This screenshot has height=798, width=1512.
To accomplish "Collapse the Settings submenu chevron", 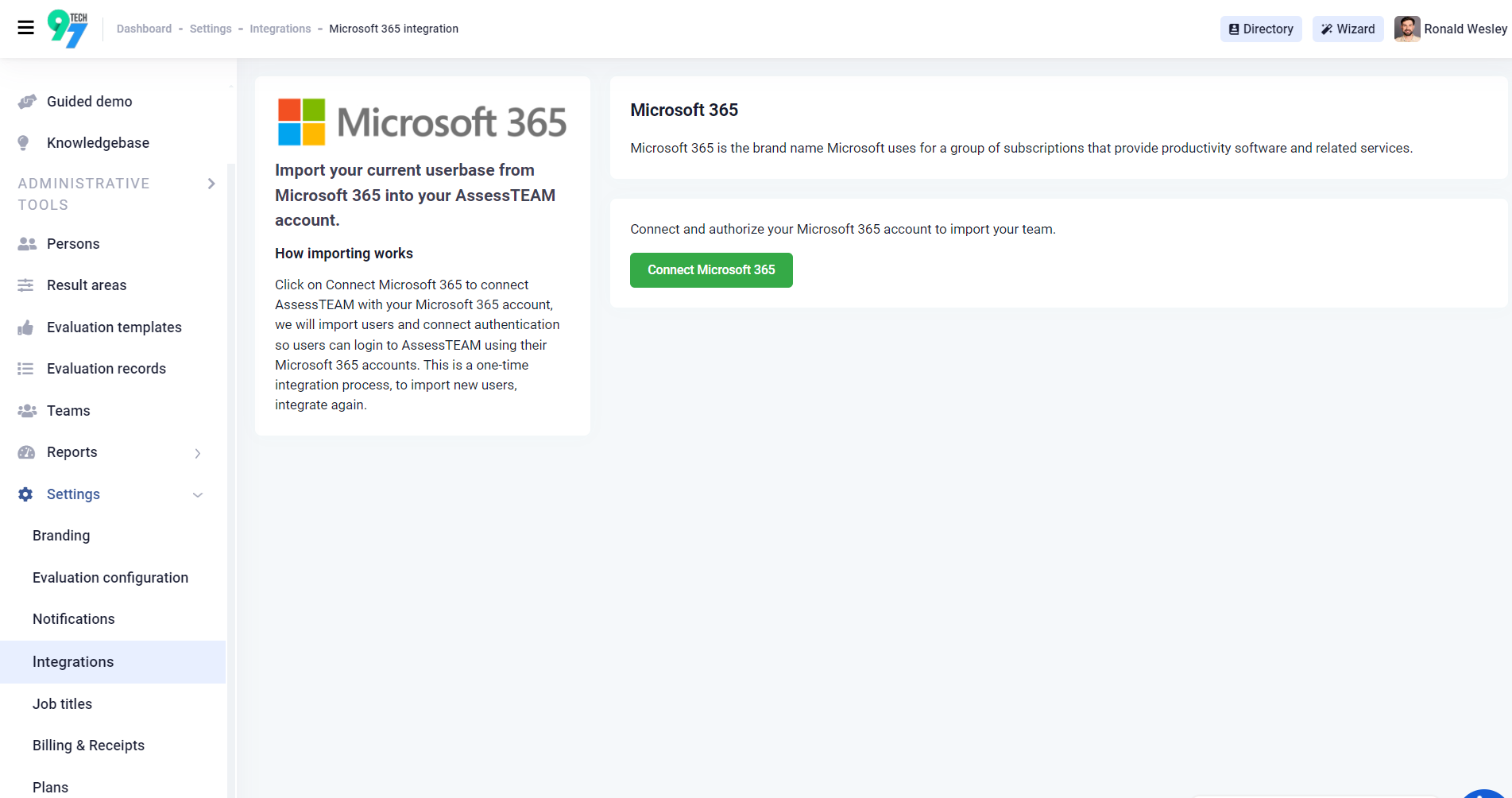I will [x=198, y=494].
